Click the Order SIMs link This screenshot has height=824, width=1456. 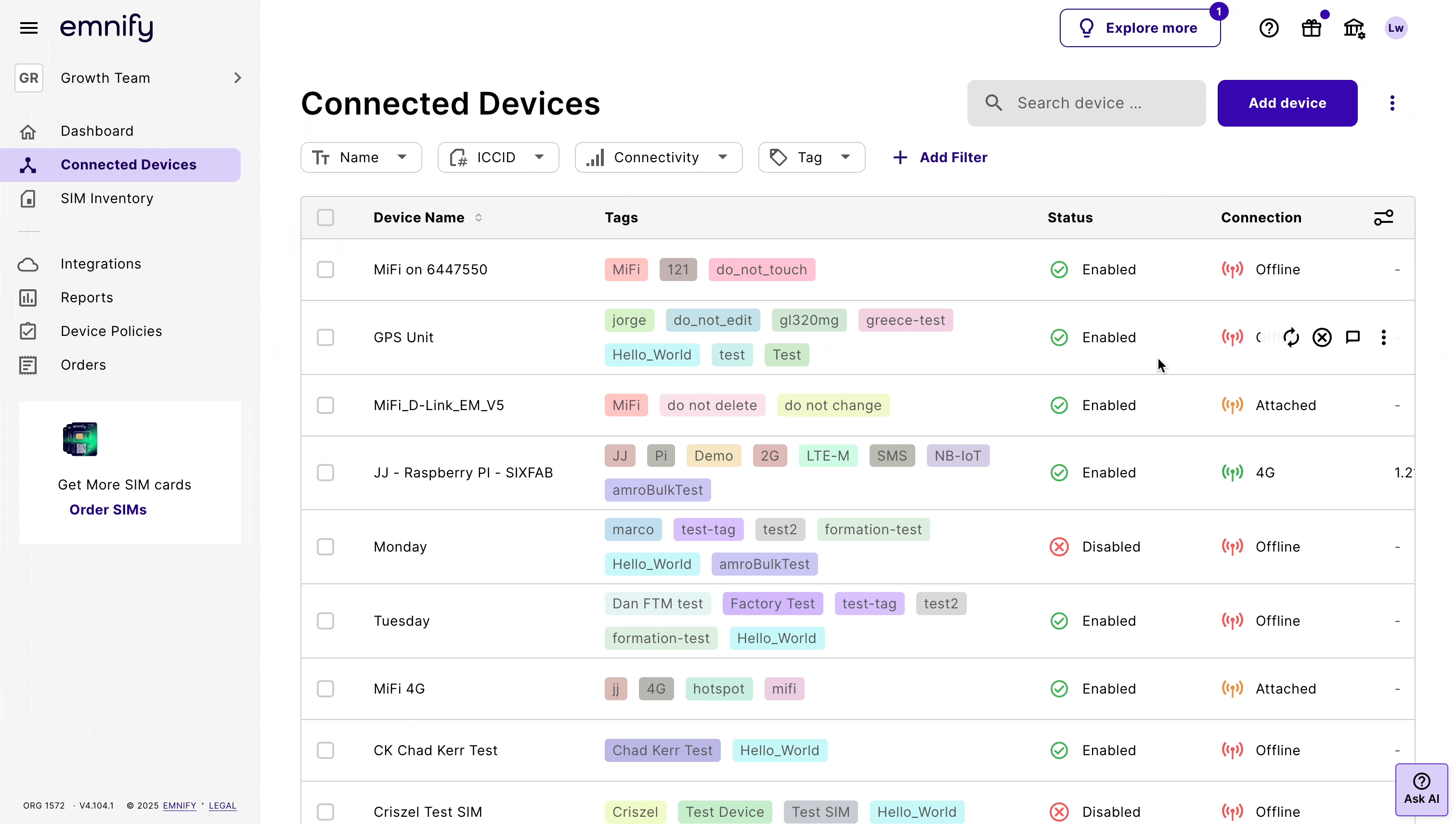point(107,509)
